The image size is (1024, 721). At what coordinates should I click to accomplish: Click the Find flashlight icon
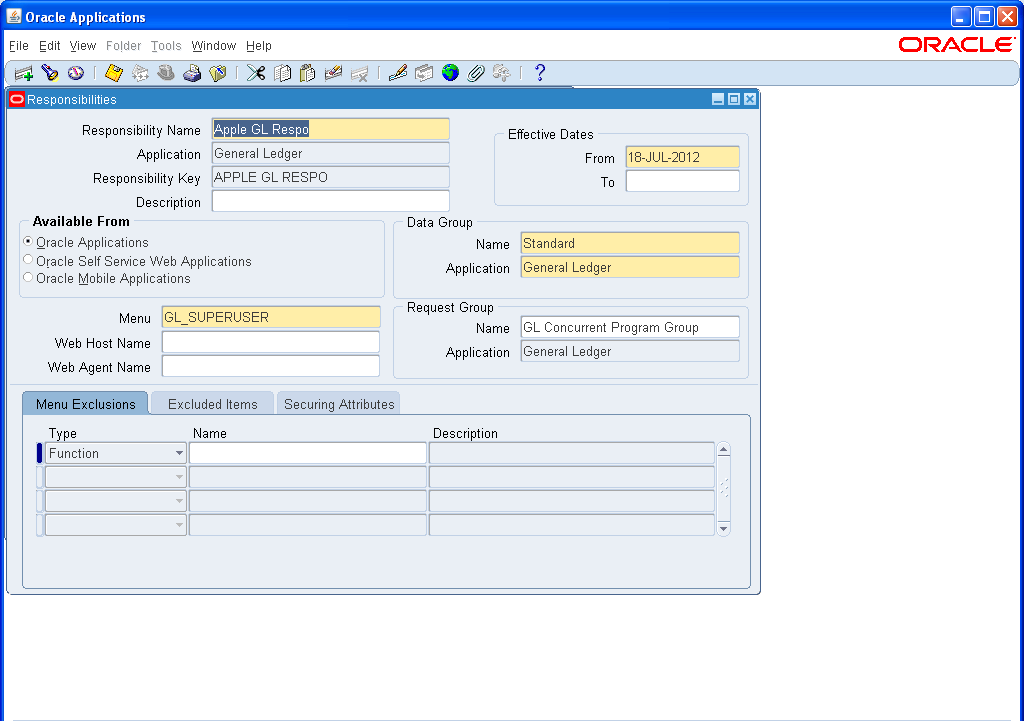tap(50, 73)
